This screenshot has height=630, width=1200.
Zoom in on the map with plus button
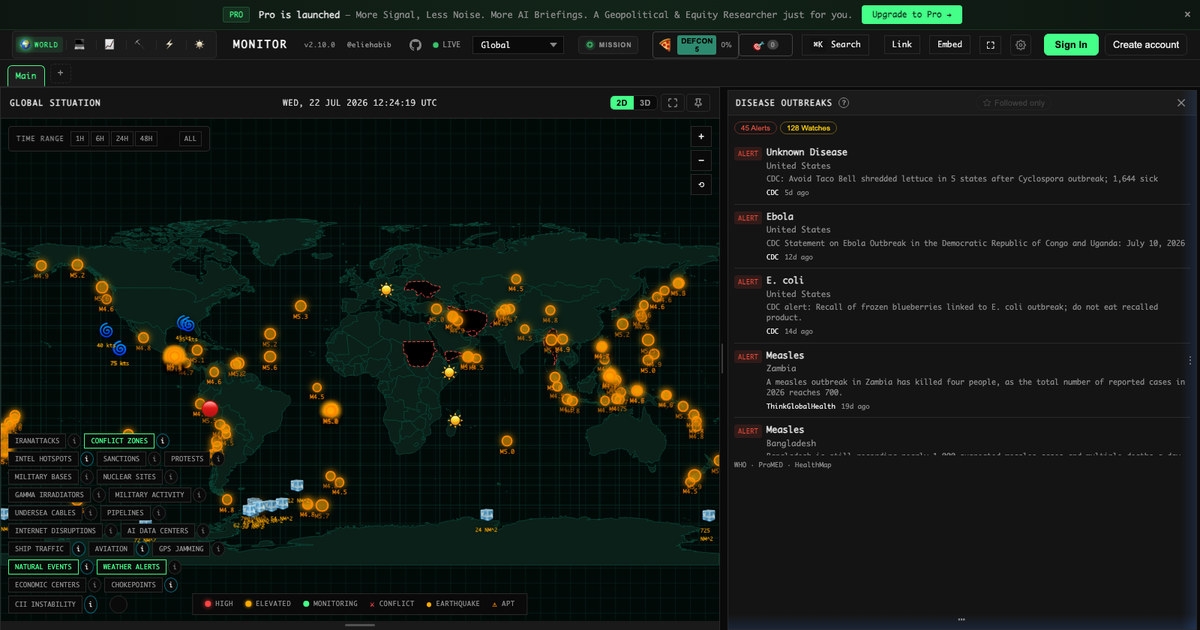pyautogui.click(x=701, y=136)
